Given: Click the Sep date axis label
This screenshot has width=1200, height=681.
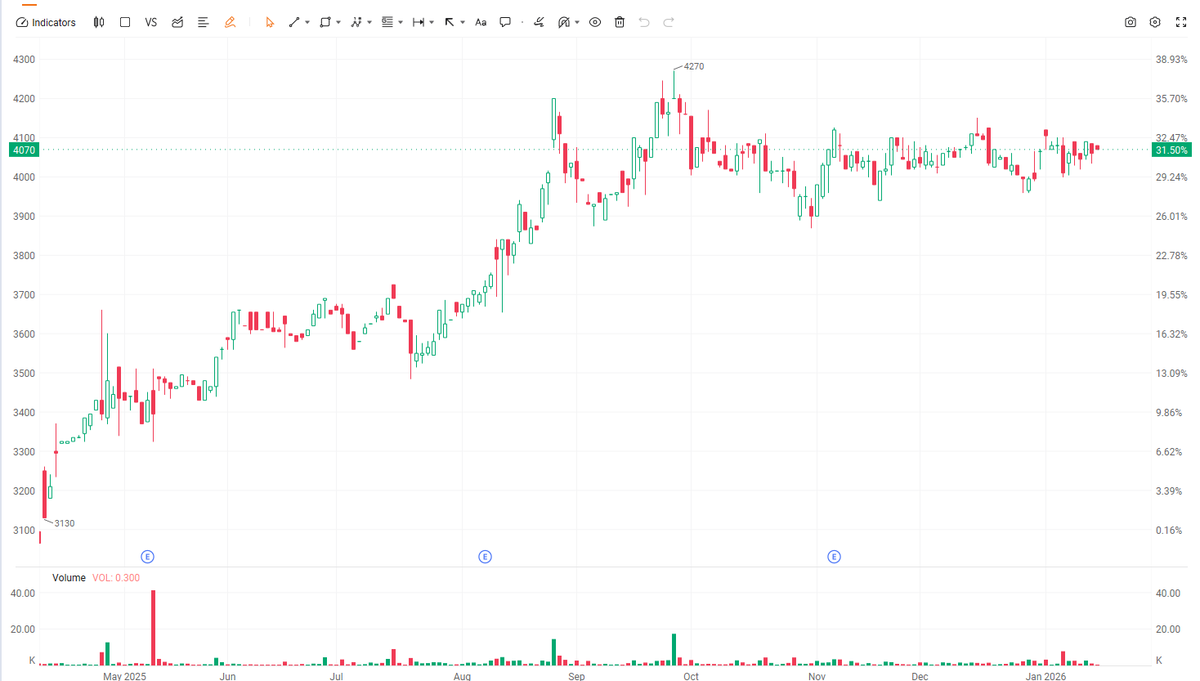Looking at the screenshot, I should point(576,677).
